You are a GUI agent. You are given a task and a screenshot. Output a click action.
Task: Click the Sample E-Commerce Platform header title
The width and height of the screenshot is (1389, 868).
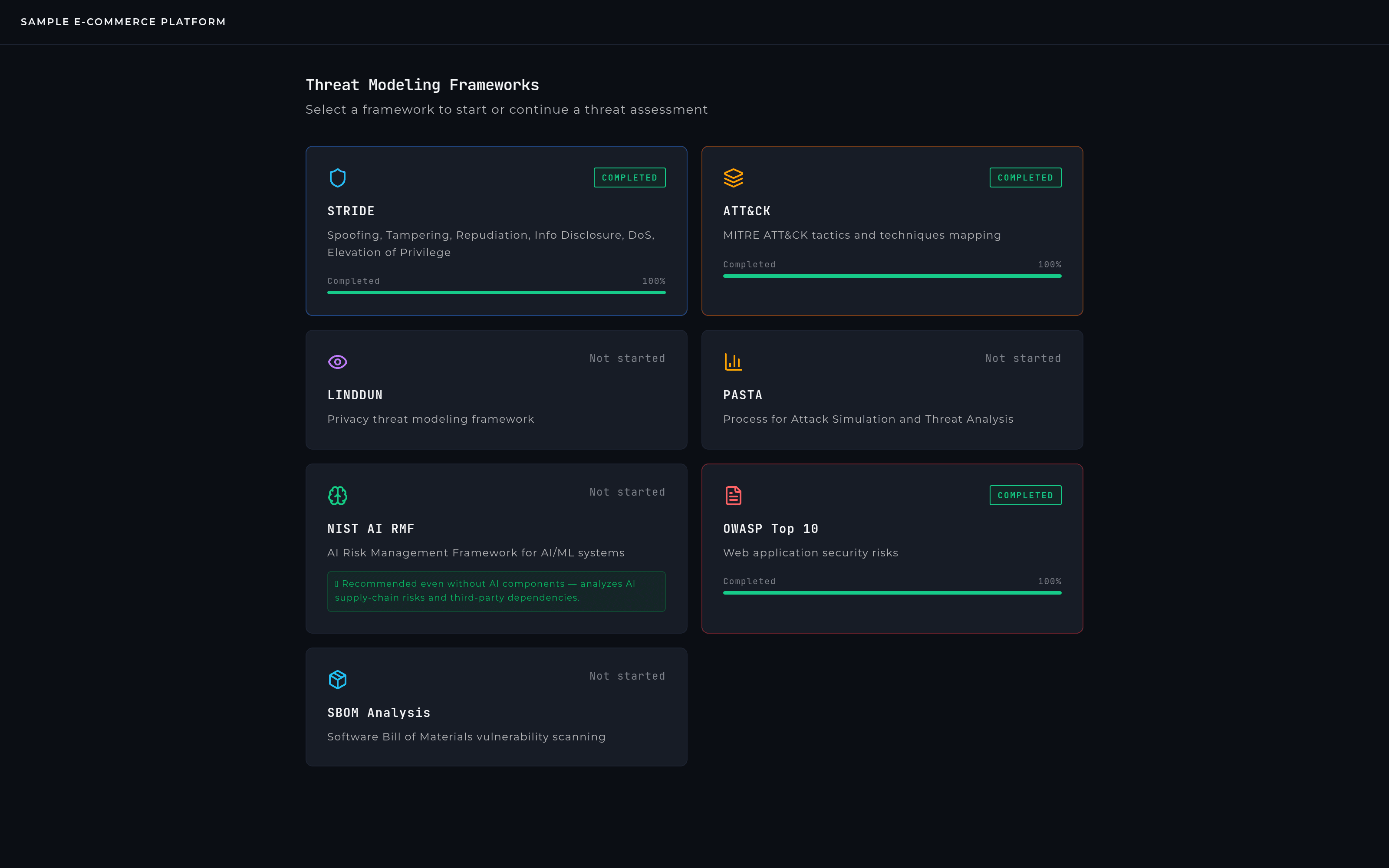[x=123, y=22]
